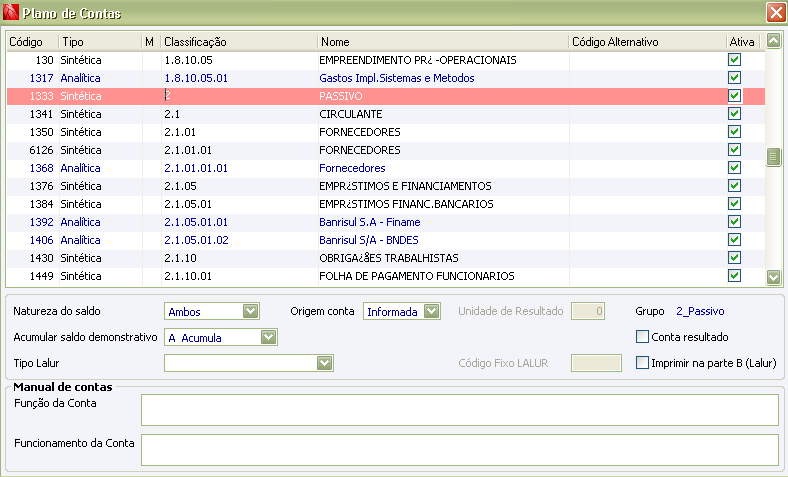Toggle Ativa checkbox for PASSIVO row
This screenshot has width=788, height=477.
734,96
